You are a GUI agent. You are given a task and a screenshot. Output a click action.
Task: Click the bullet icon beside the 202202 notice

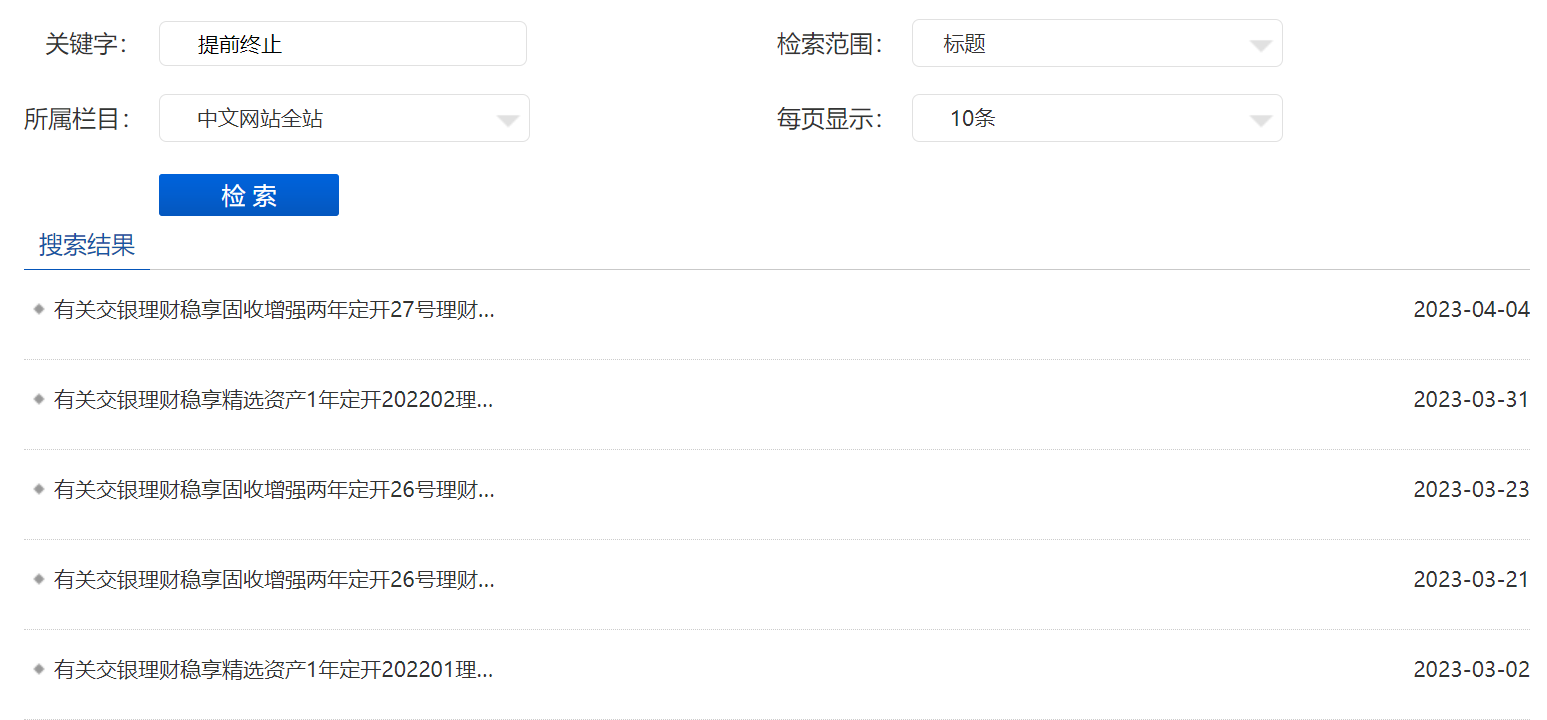[x=39, y=399]
